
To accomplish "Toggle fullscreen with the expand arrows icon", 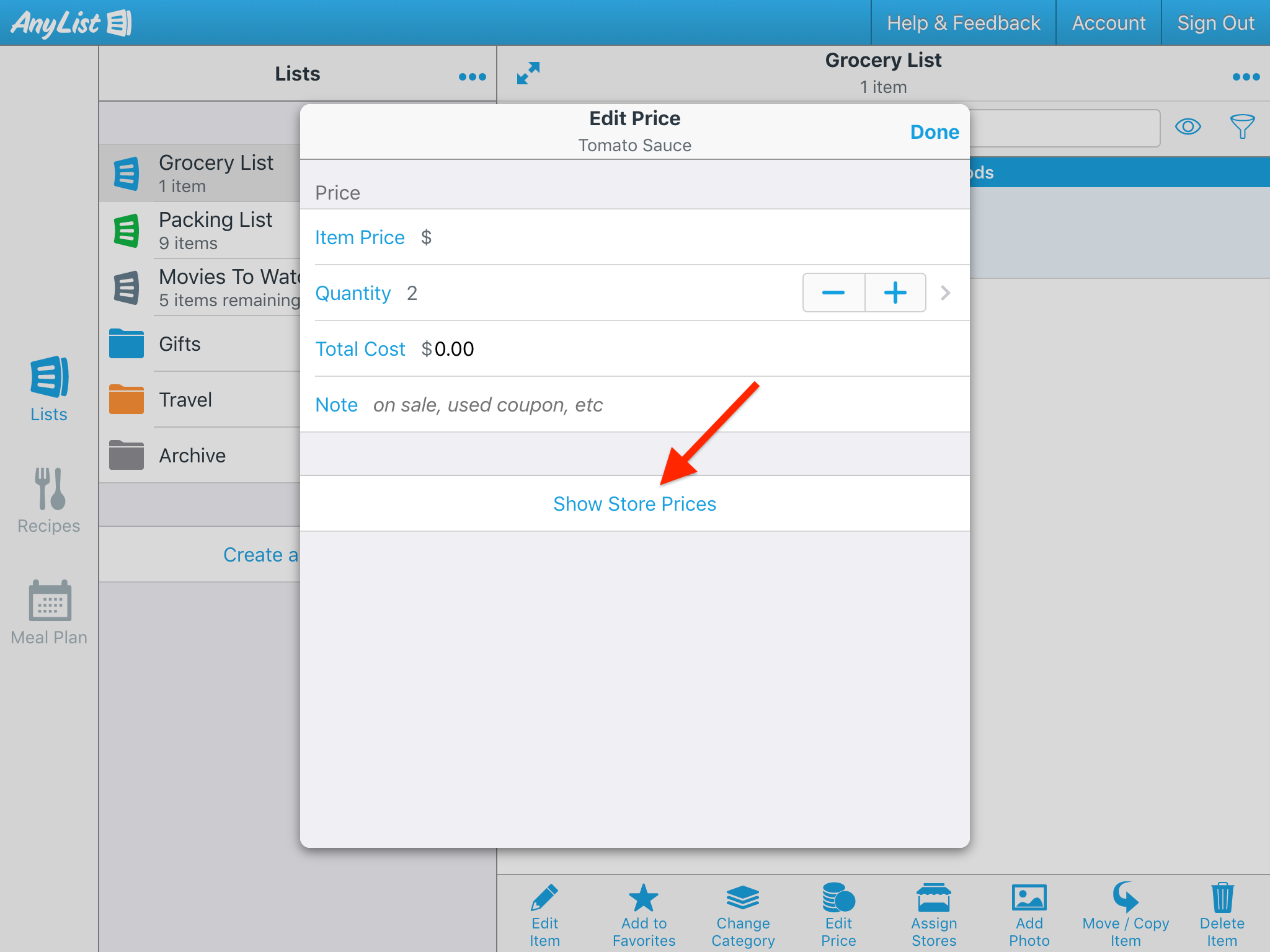I will (x=528, y=73).
